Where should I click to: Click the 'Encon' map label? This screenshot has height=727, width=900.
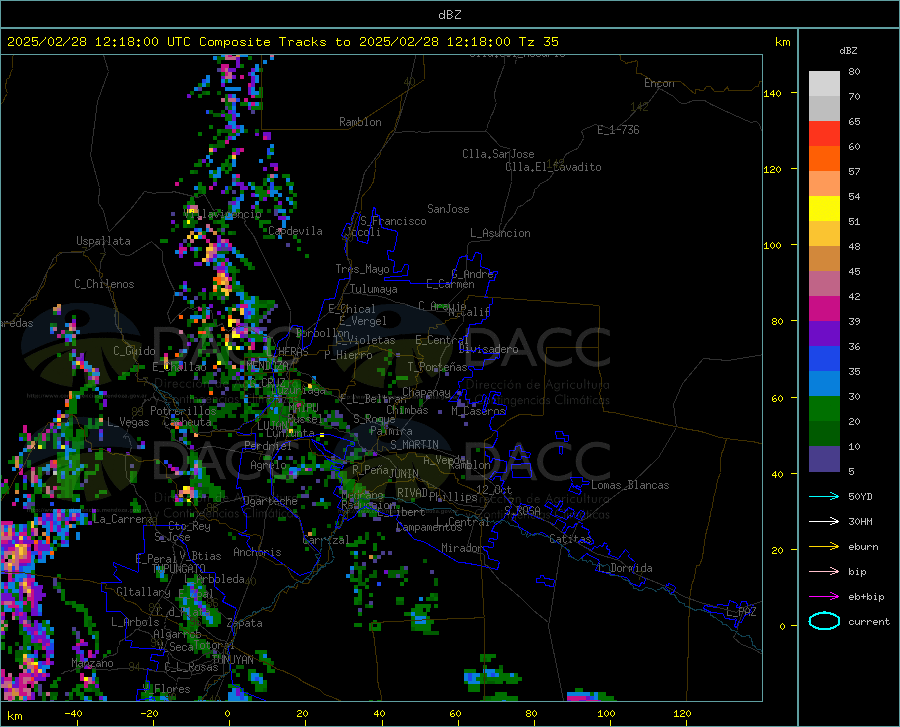pyautogui.click(x=659, y=83)
